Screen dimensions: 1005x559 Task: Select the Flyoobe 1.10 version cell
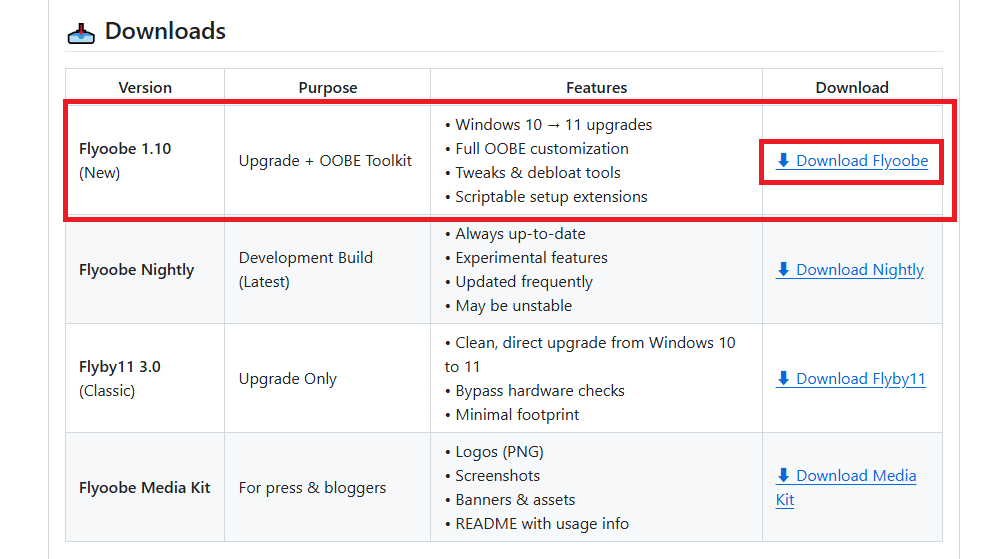pyautogui.click(x=125, y=149)
